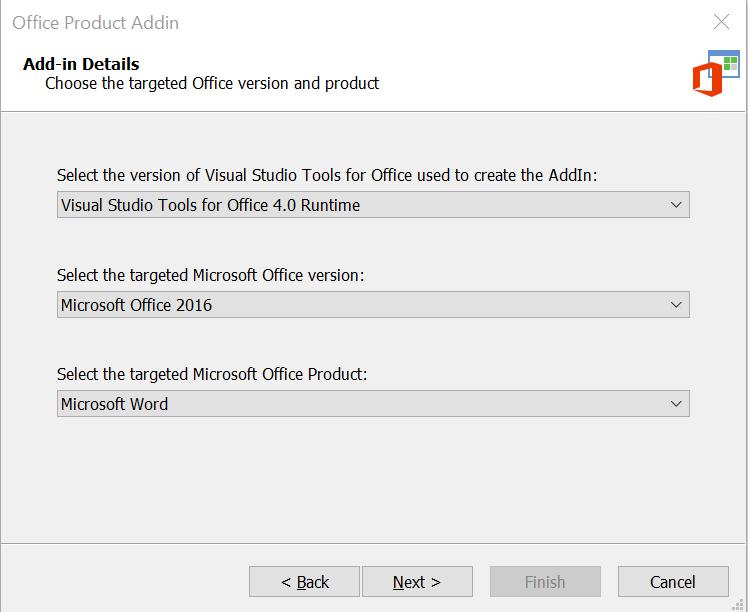Close the Office Product Addin dialog

721,21
